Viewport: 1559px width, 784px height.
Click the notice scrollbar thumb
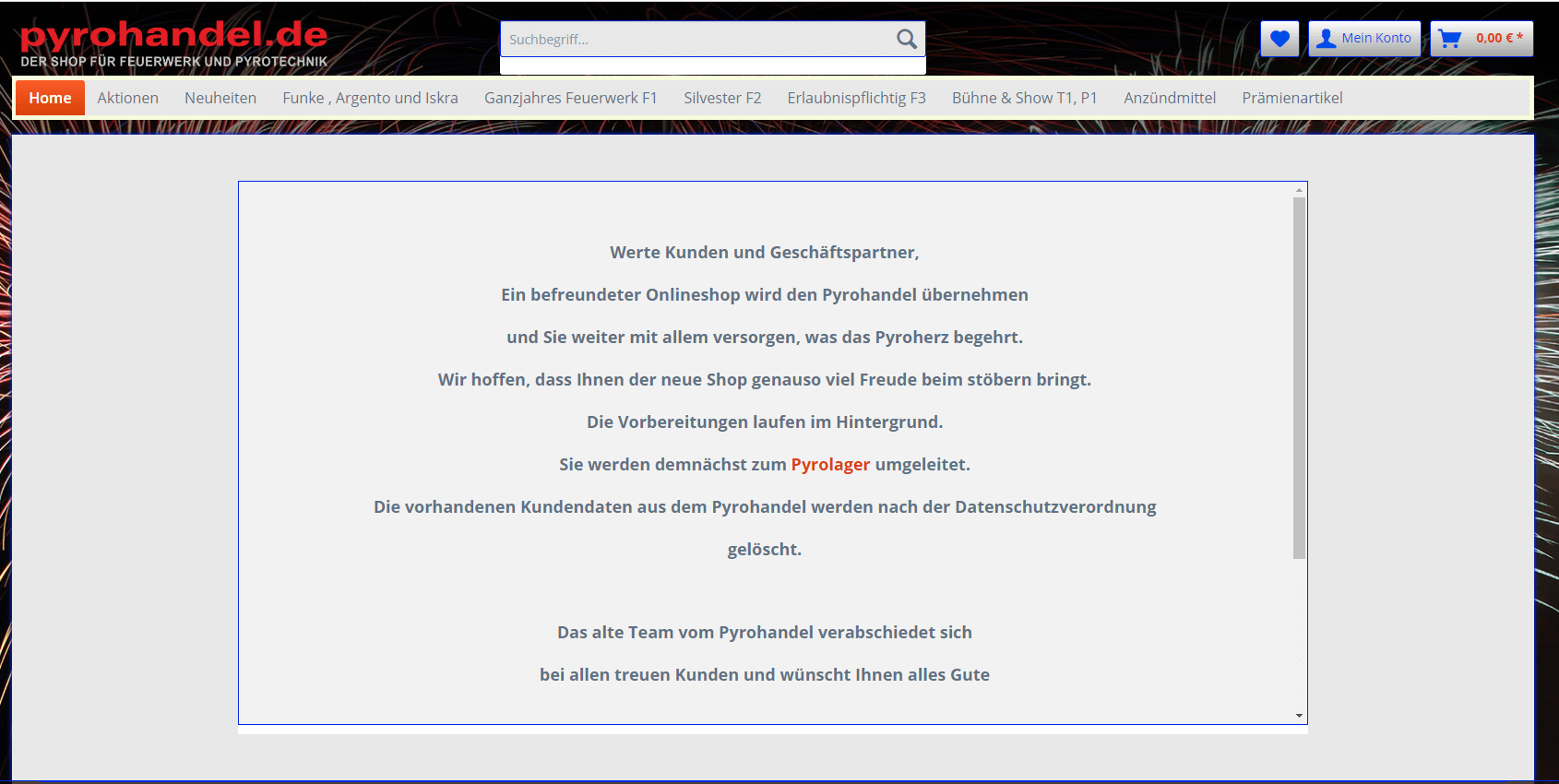1299,378
